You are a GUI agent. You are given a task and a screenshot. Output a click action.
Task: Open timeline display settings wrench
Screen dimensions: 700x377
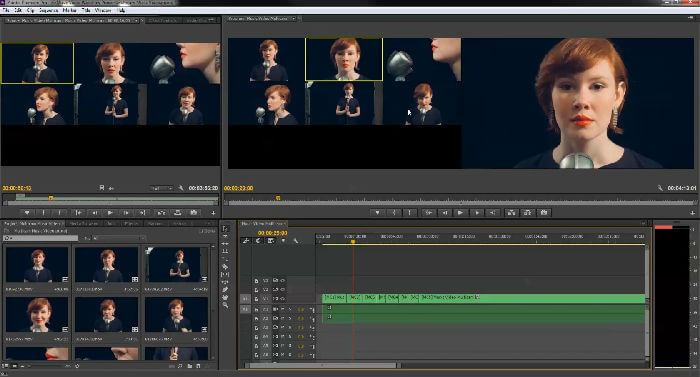tap(296, 241)
